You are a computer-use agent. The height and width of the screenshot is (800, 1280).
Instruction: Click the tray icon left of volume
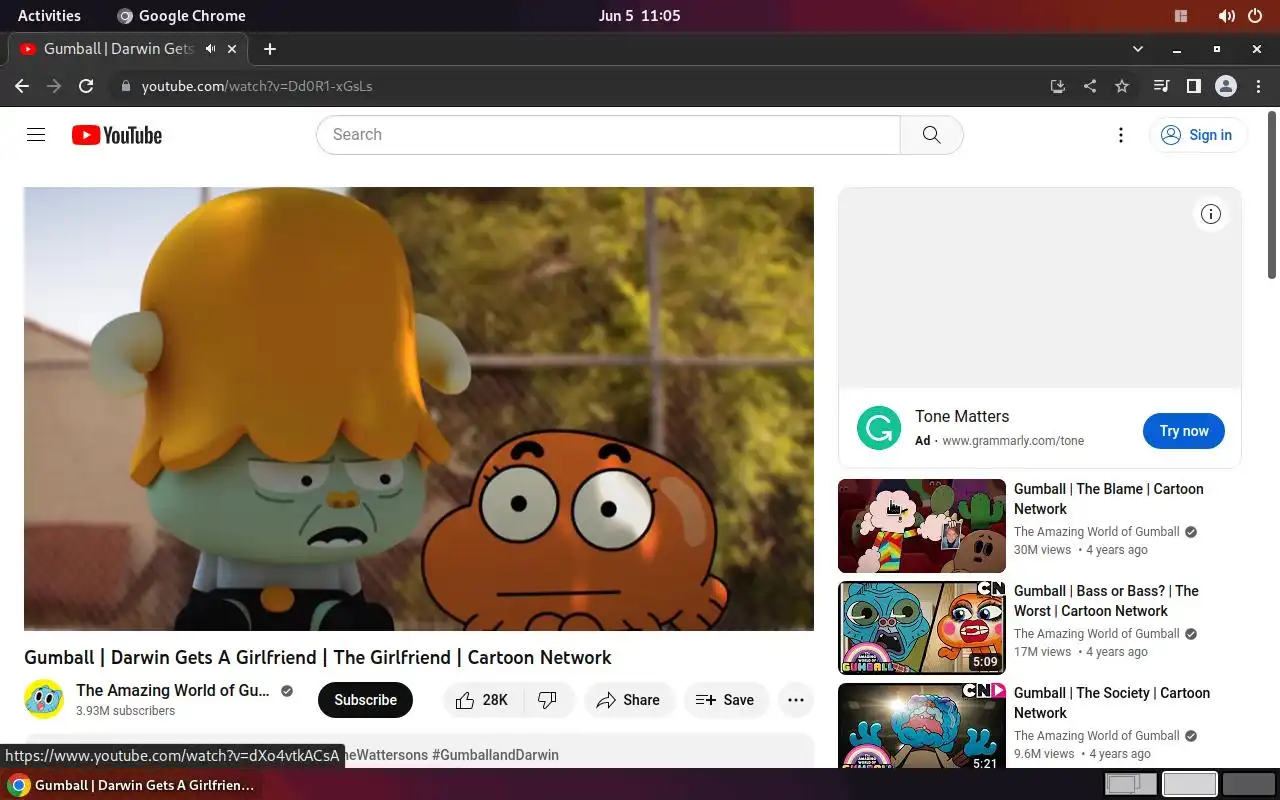click(x=1181, y=16)
